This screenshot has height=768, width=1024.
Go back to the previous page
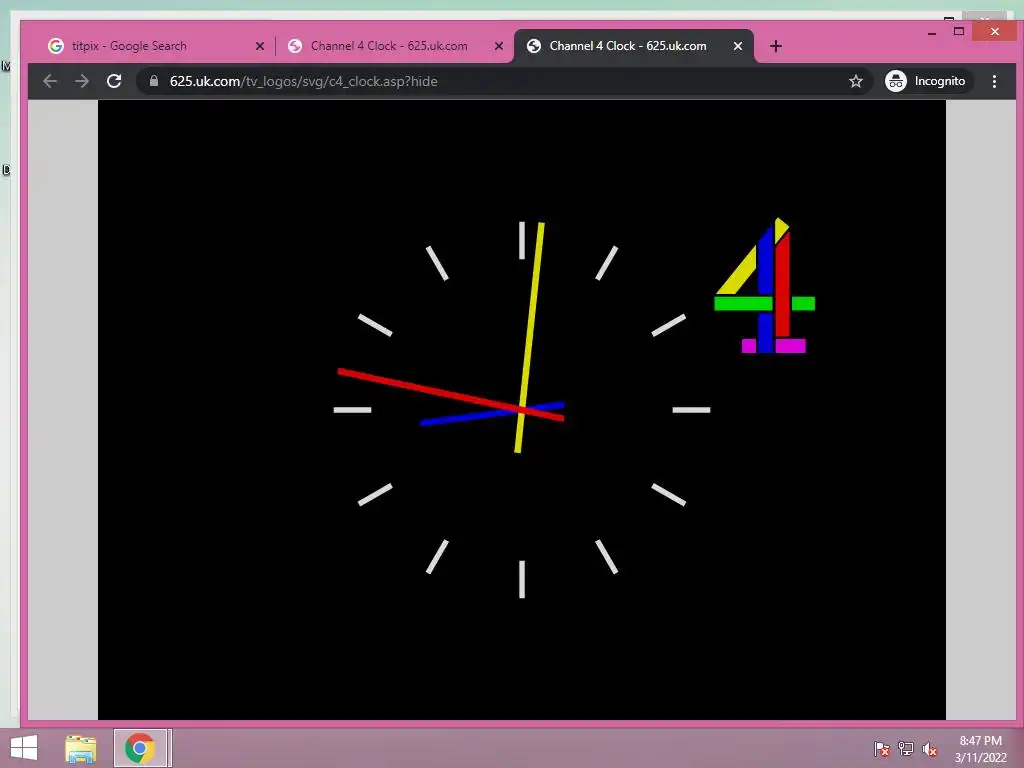(50, 81)
